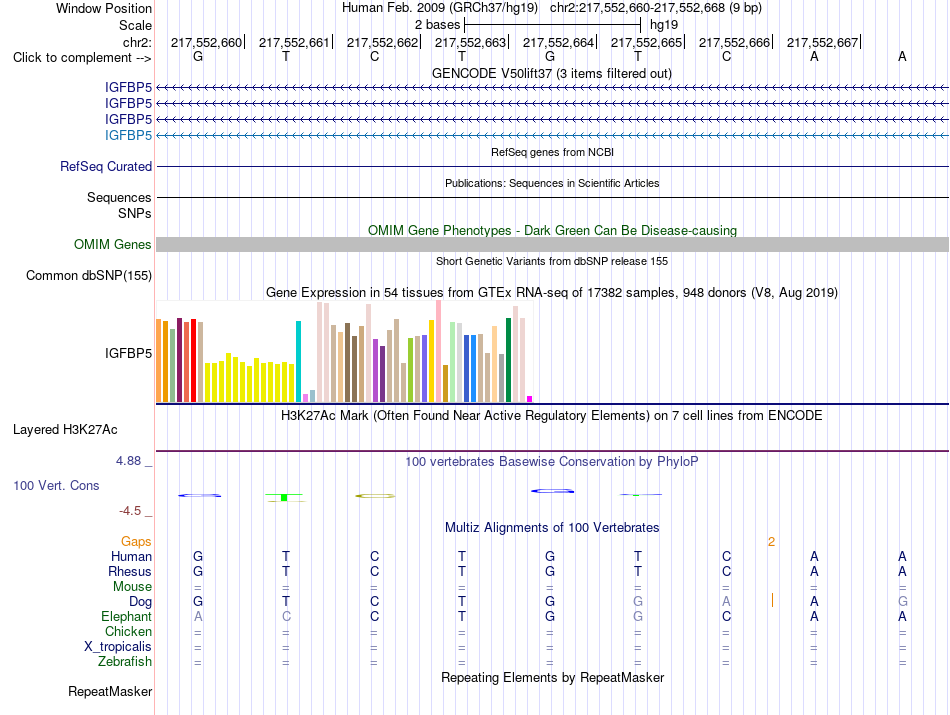Click the "Click to complement -->" label

click(82, 58)
